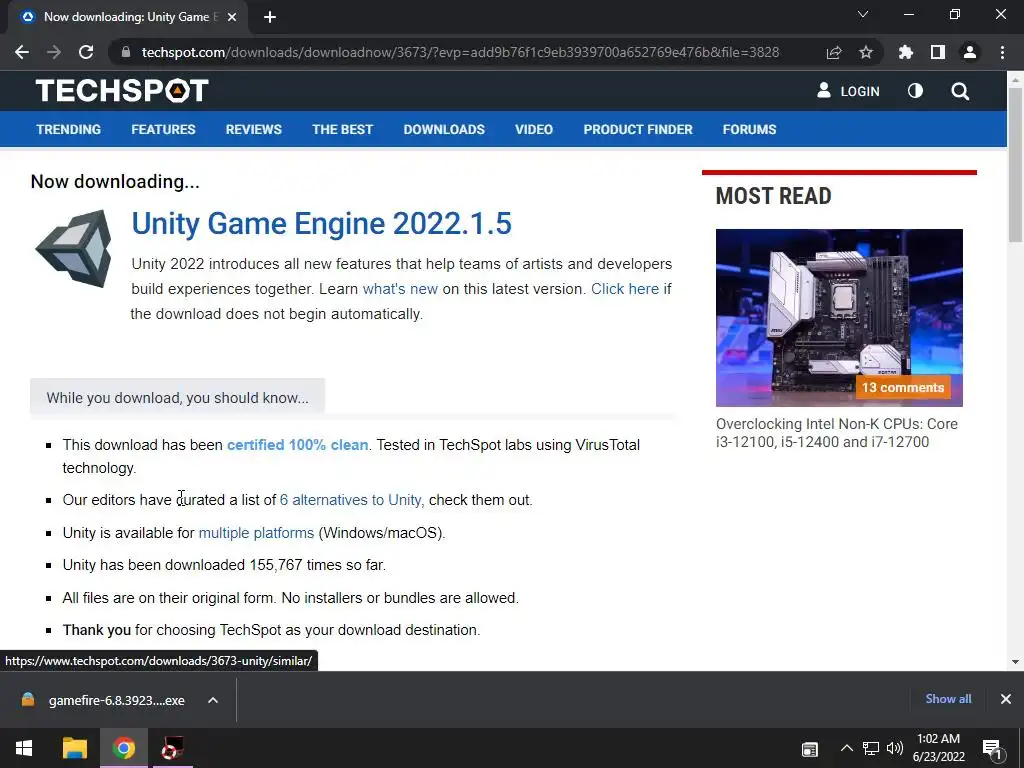Open the Chrome extensions puzzle icon

906,52
